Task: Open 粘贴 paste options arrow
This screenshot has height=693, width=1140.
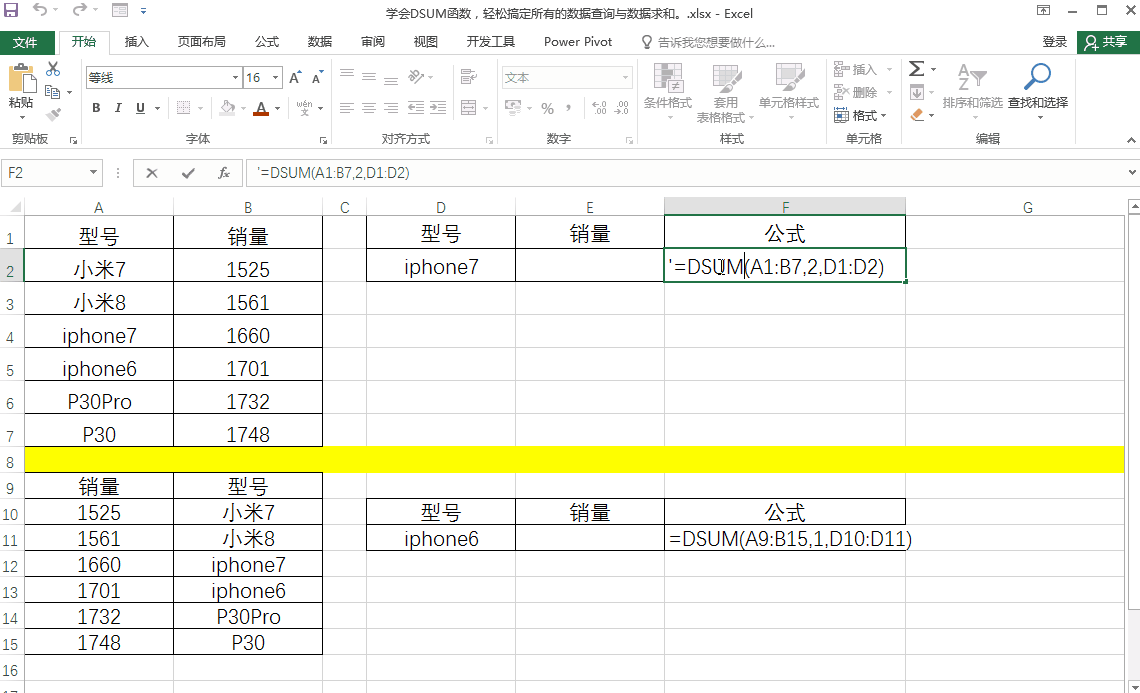Action: click(x=21, y=117)
